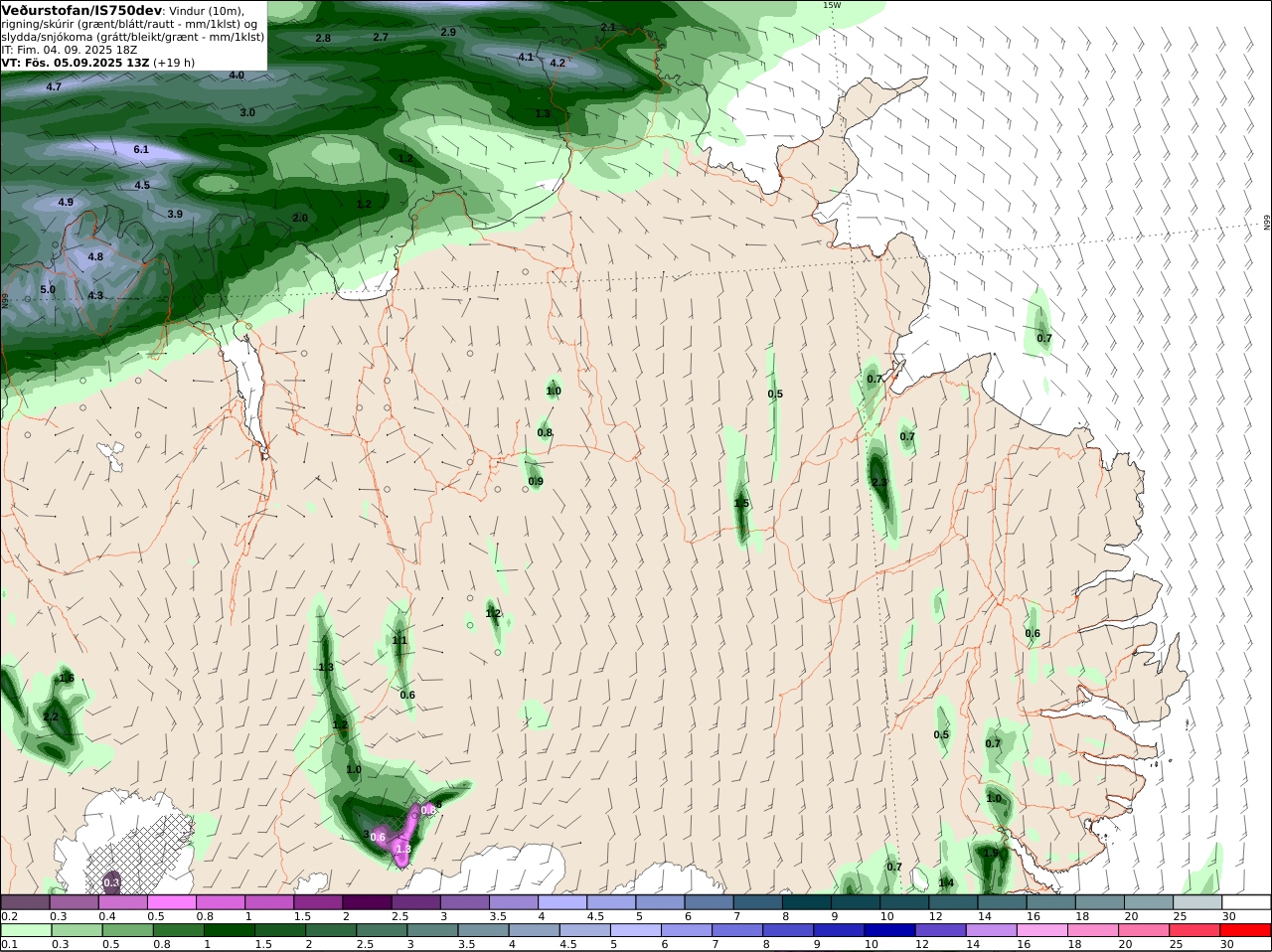Select bottom-row red swatch after 30
Screen dimensions: 1272x952
[1245, 930]
